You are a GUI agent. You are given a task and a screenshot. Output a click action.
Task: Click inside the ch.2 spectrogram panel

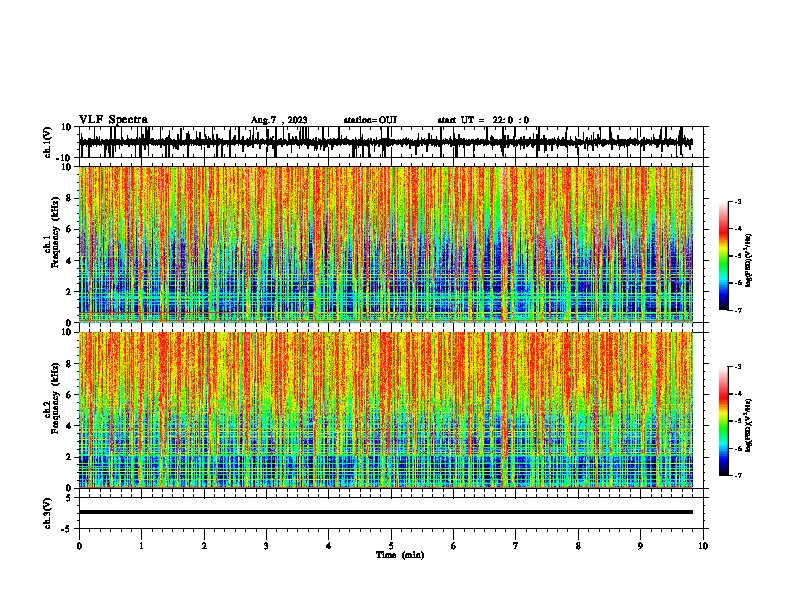pos(386,410)
